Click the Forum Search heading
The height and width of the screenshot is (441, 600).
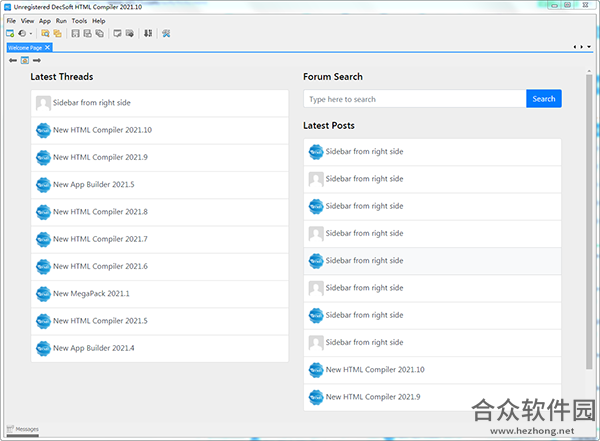coord(333,77)
